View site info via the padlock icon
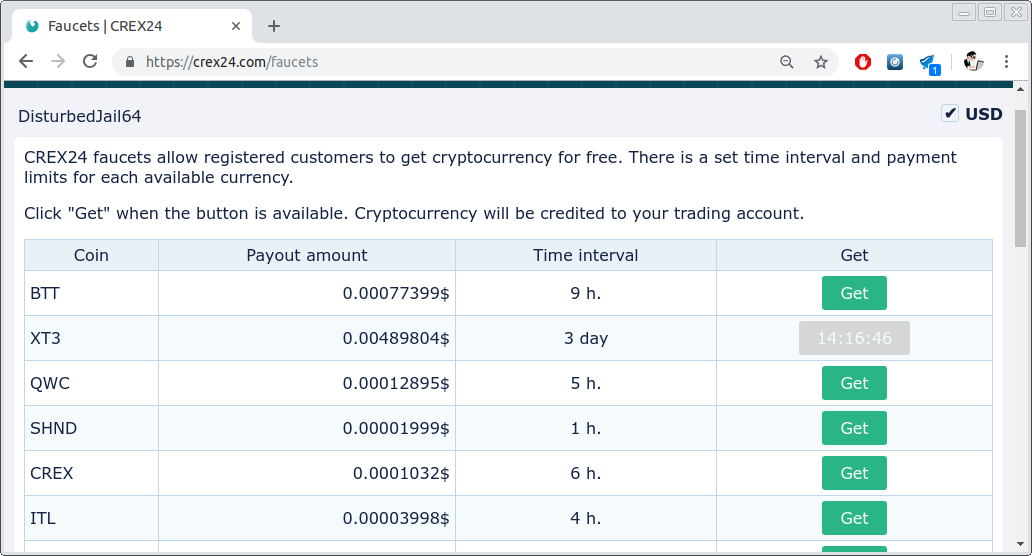1032x556 pixels. pos(130,62)
